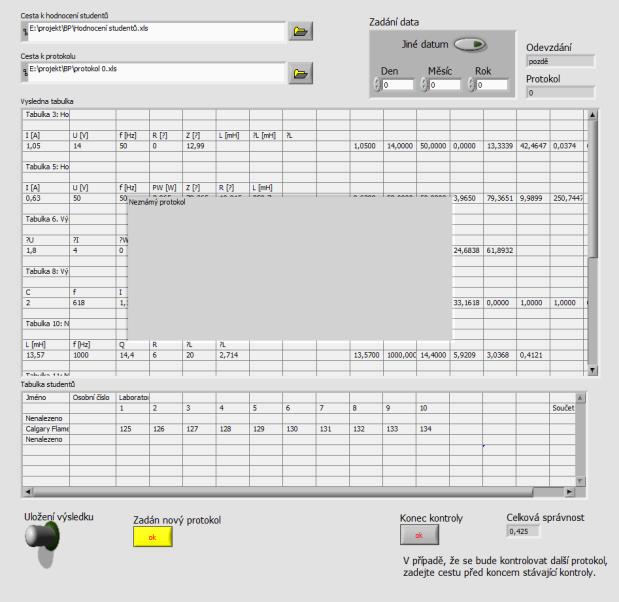Screen dimensions: 619x602
Task: Select the cell with value 24,6838
Action: point(467,251)
